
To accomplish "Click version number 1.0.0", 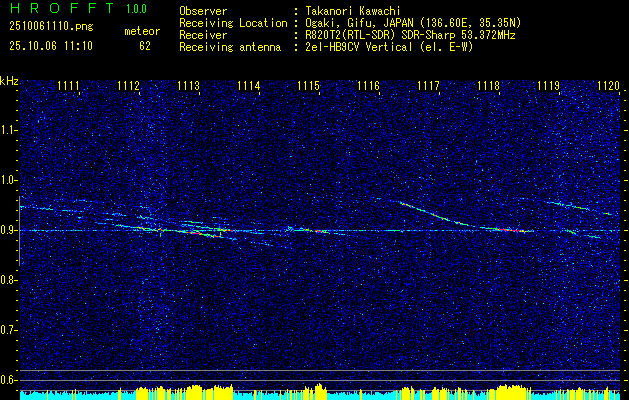I will click(x=136, y=9).
